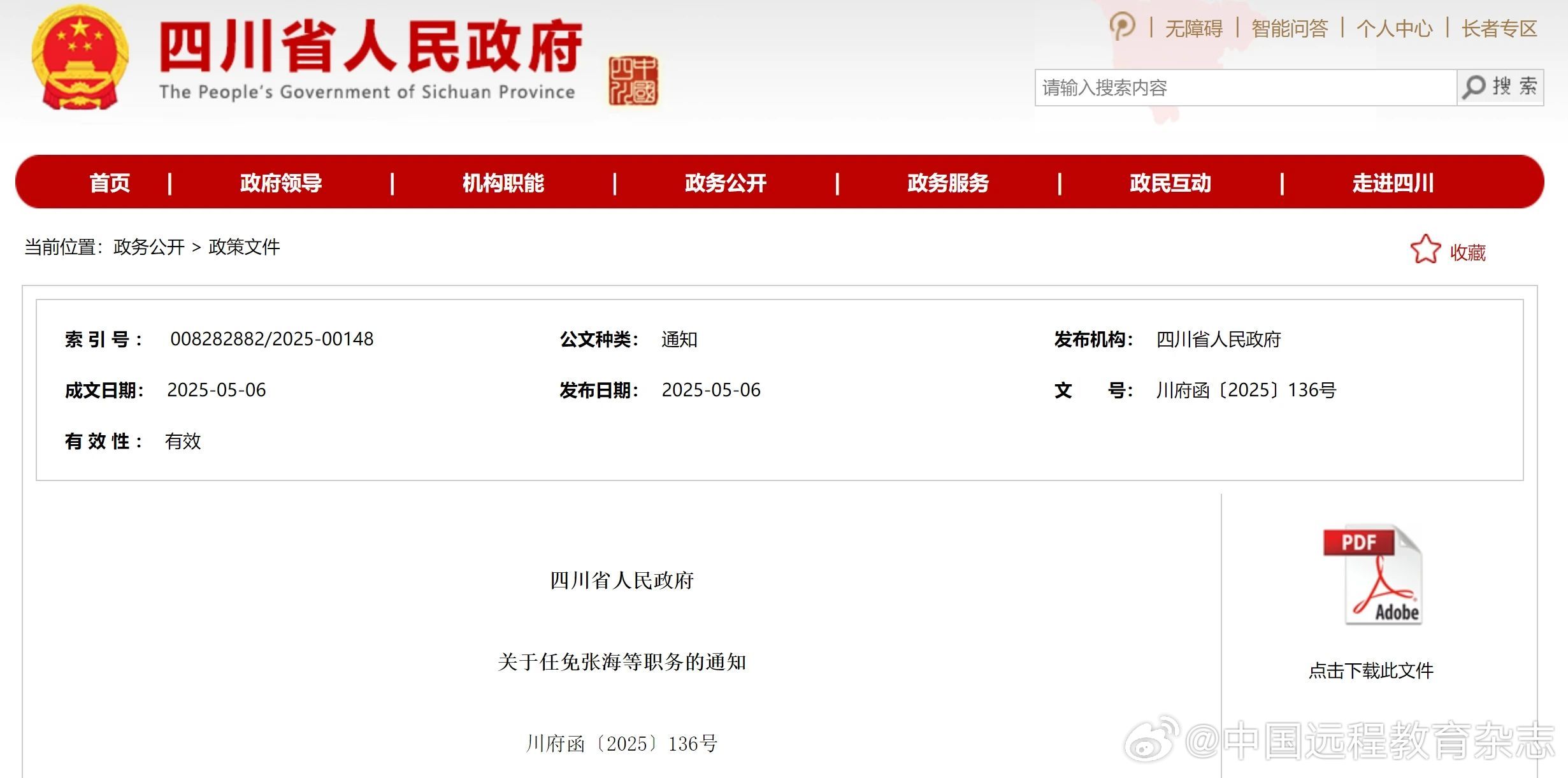Click validity value 有效
The image size is (1568, 778).
(183, 441)
